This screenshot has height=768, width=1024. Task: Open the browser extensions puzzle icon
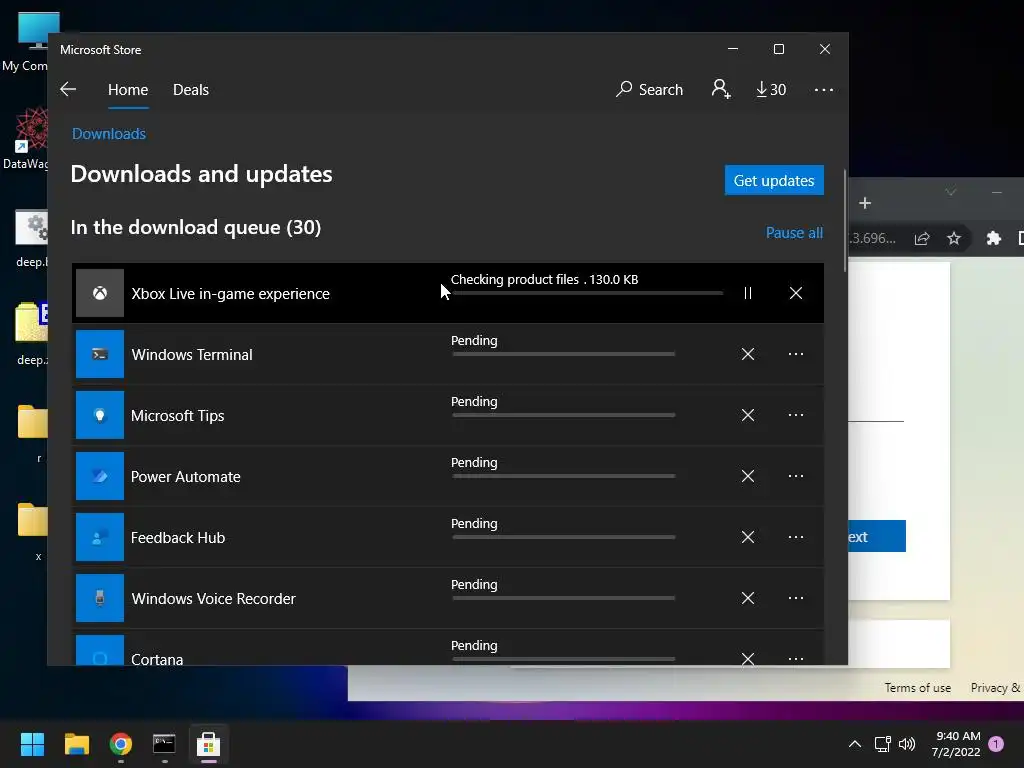993,238
